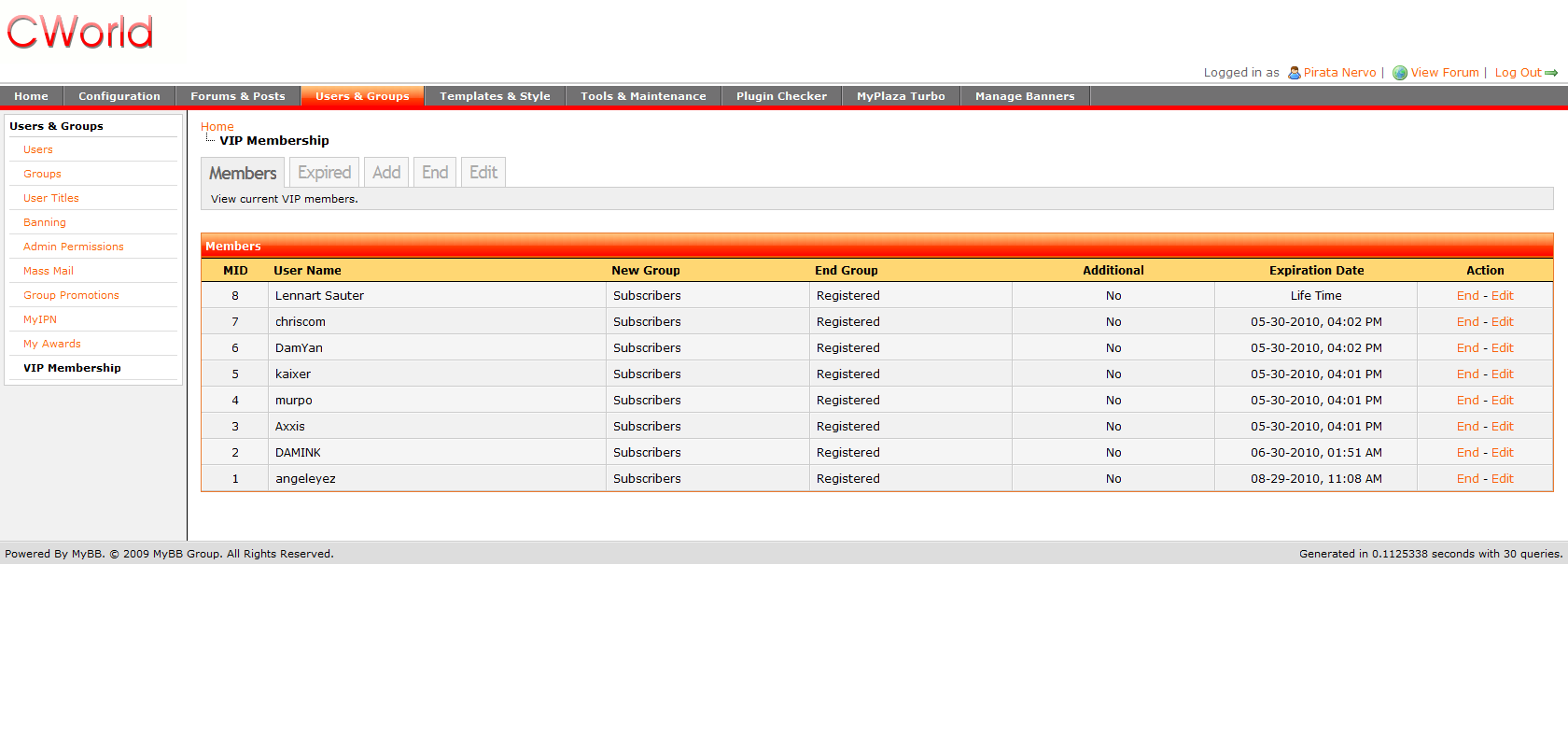The width and height of the screenshot is (1568, 748).
Task: Click the CWorld logo
Action: 80,33
